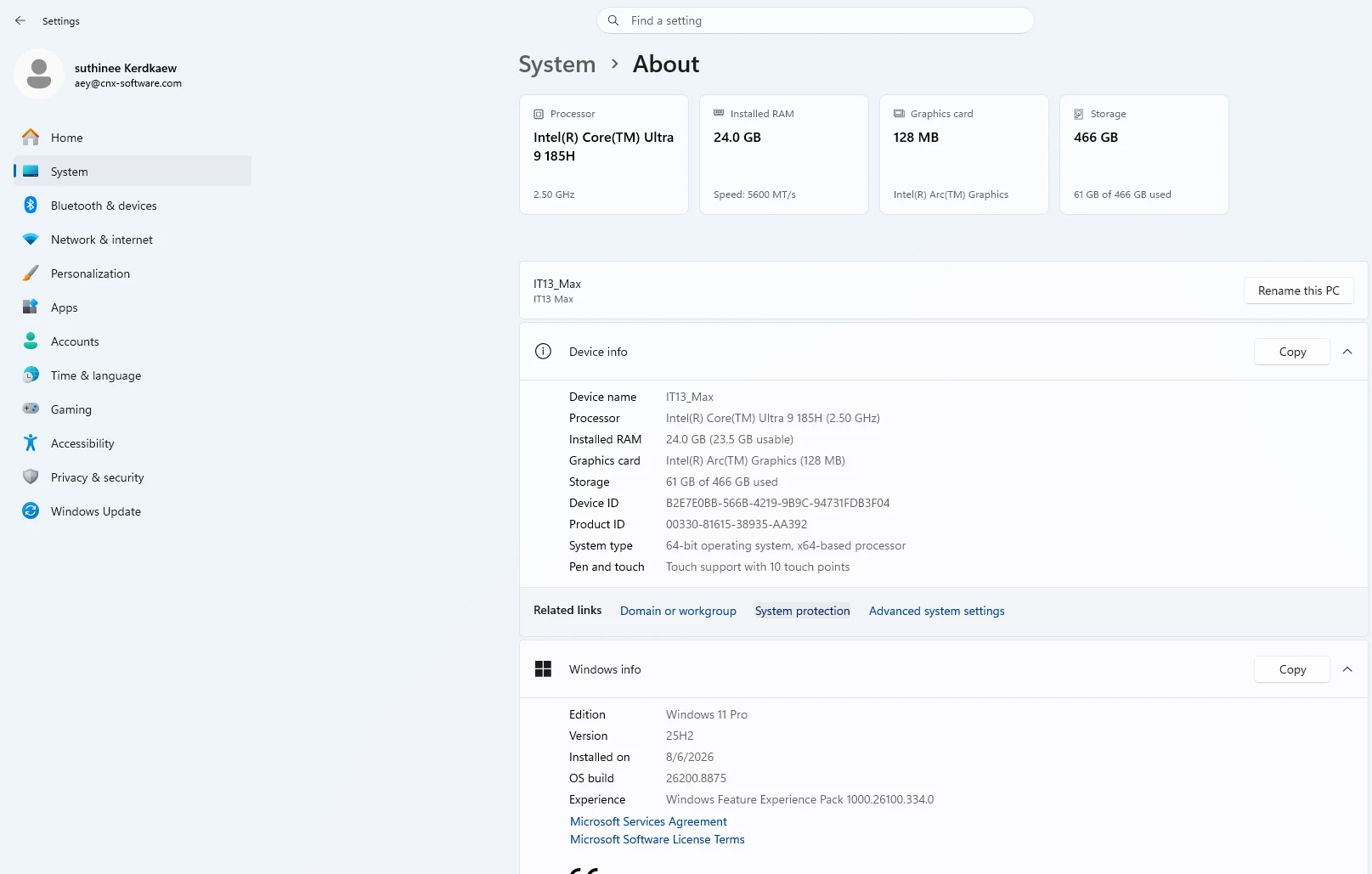
Task: Click the Graphics card 128 MB card
Action: click(964, 155)
